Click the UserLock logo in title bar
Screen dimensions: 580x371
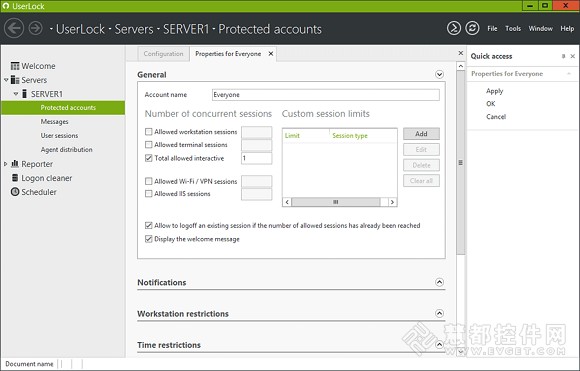[6, 6]
